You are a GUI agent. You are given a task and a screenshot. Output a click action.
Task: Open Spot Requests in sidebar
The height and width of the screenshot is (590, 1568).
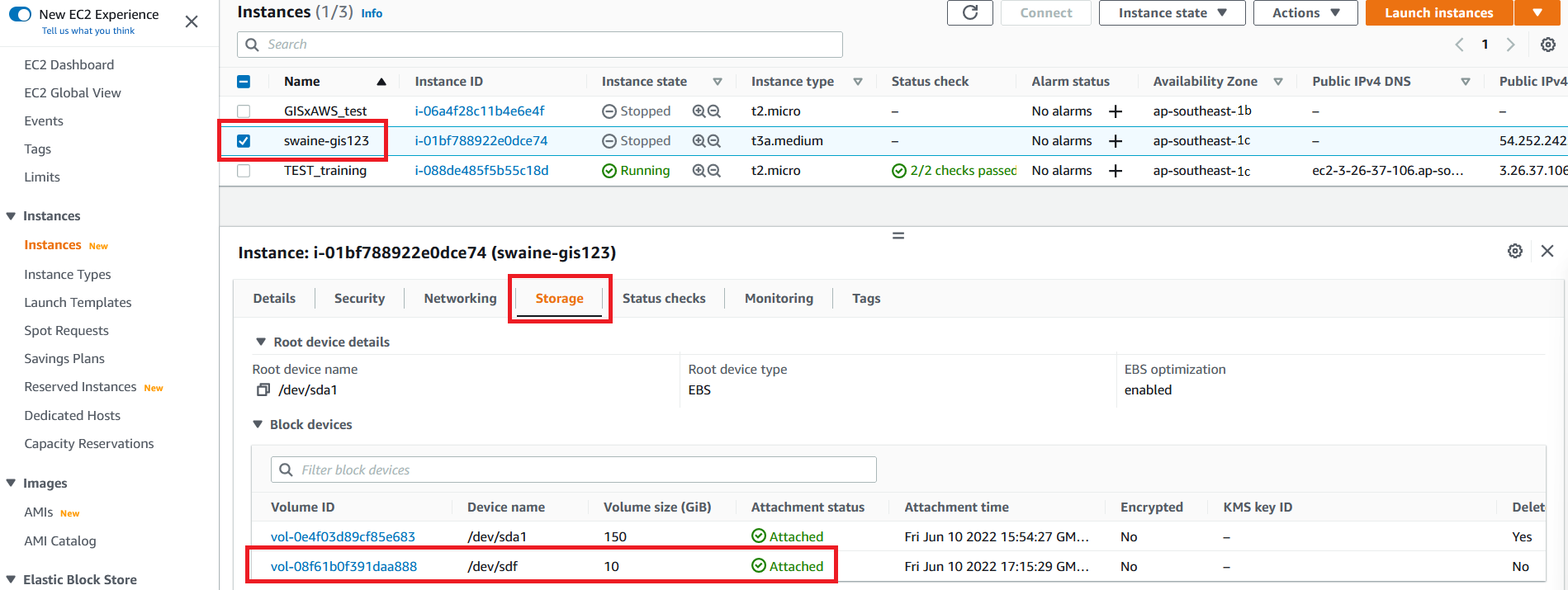(x=66, y=331)
